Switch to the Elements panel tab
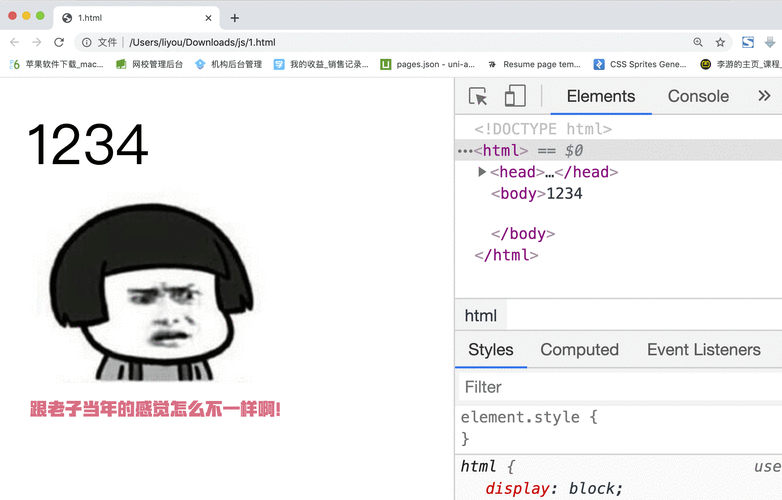This screenshot has width=782, height=500. (601, 96)
